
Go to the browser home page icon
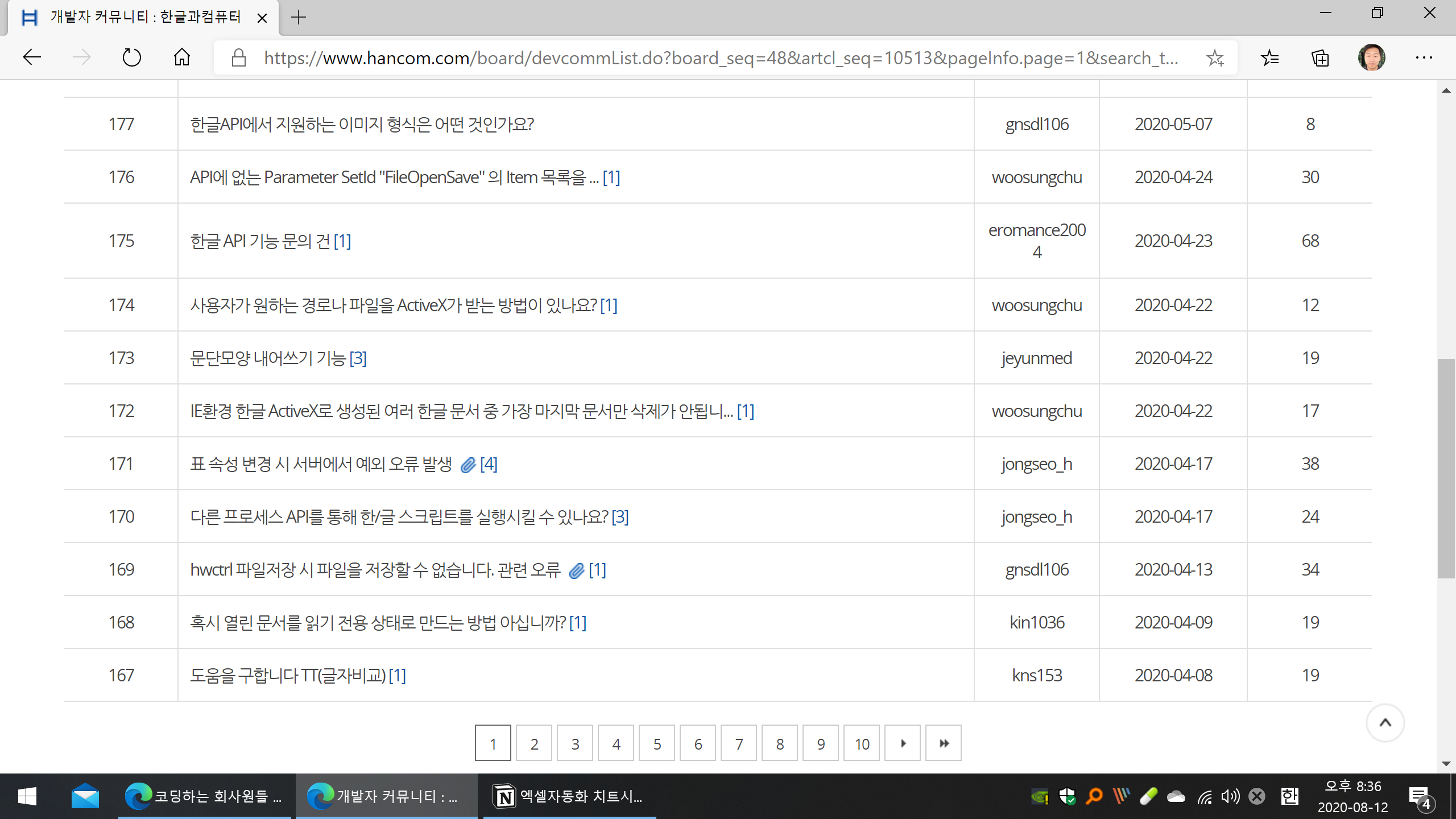click(x=182, y=57)
